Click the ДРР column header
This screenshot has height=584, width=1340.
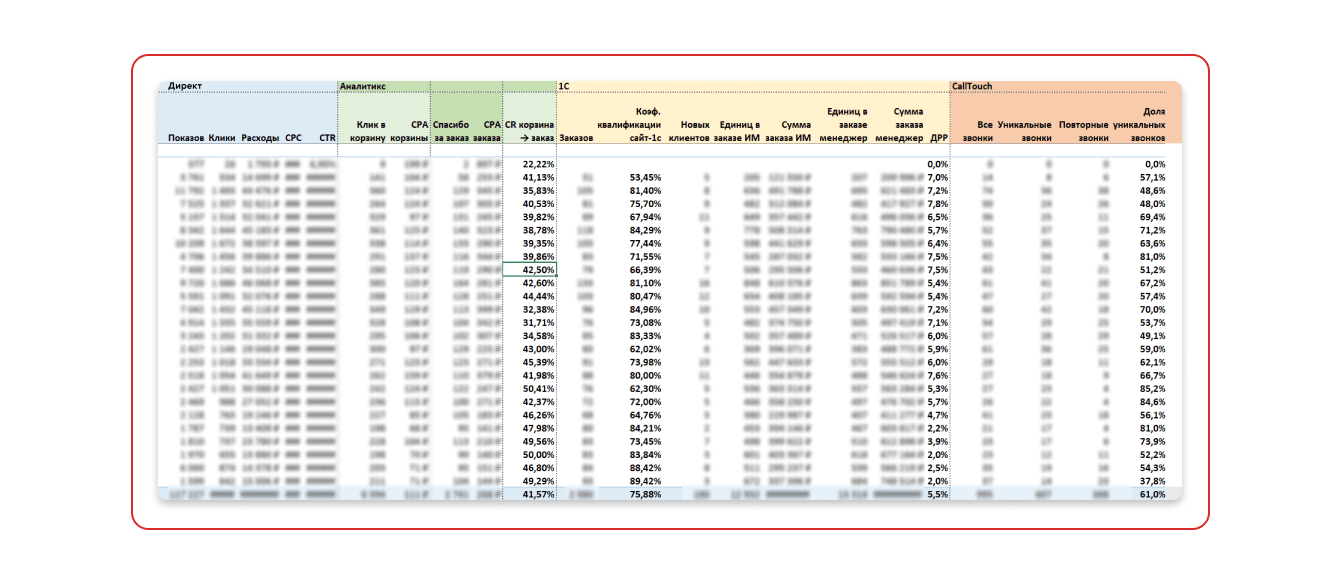(939, 138)
